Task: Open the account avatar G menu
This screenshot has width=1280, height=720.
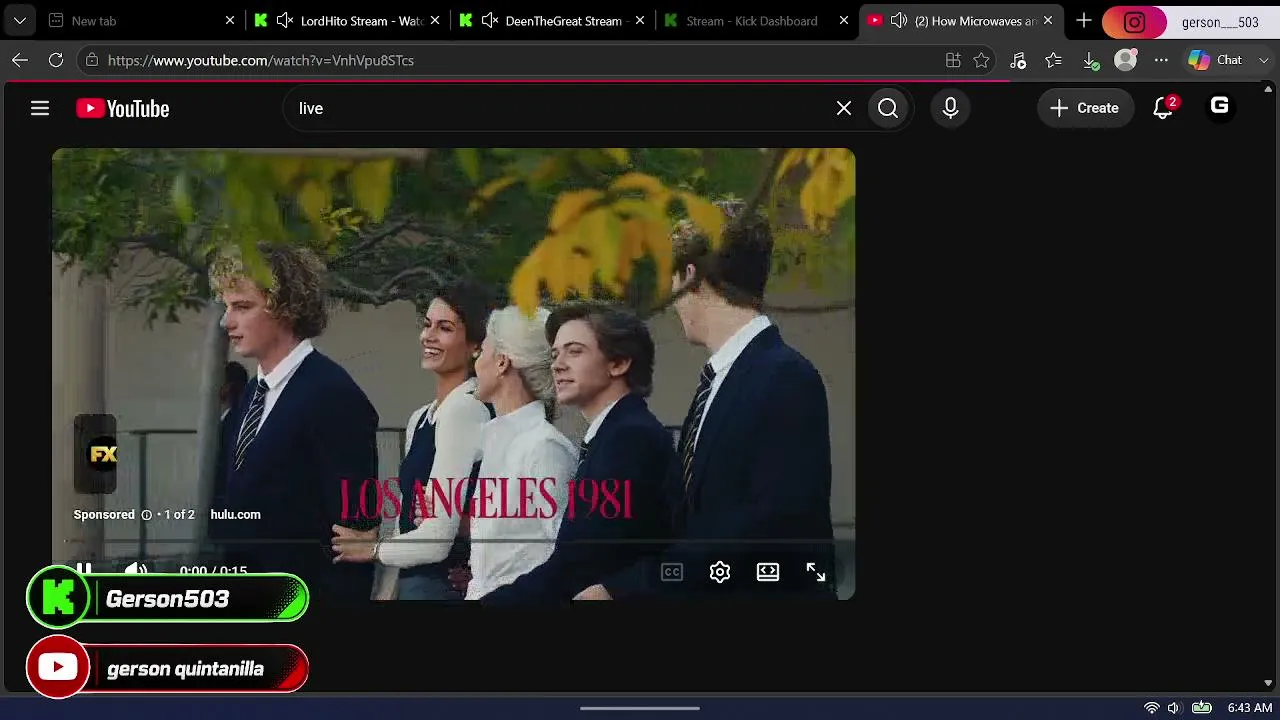Action: (1219, 106)
